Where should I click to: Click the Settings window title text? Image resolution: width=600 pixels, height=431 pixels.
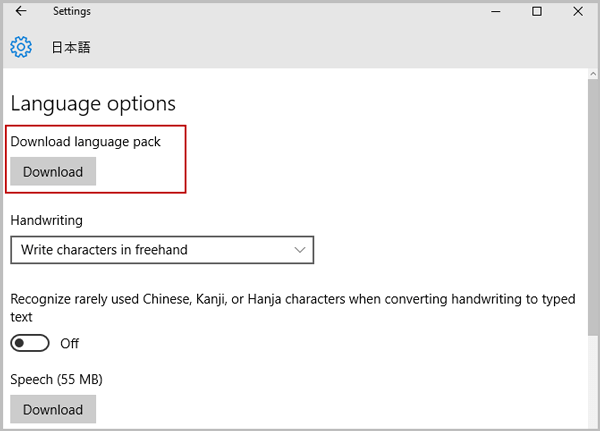tap(72, 11)
